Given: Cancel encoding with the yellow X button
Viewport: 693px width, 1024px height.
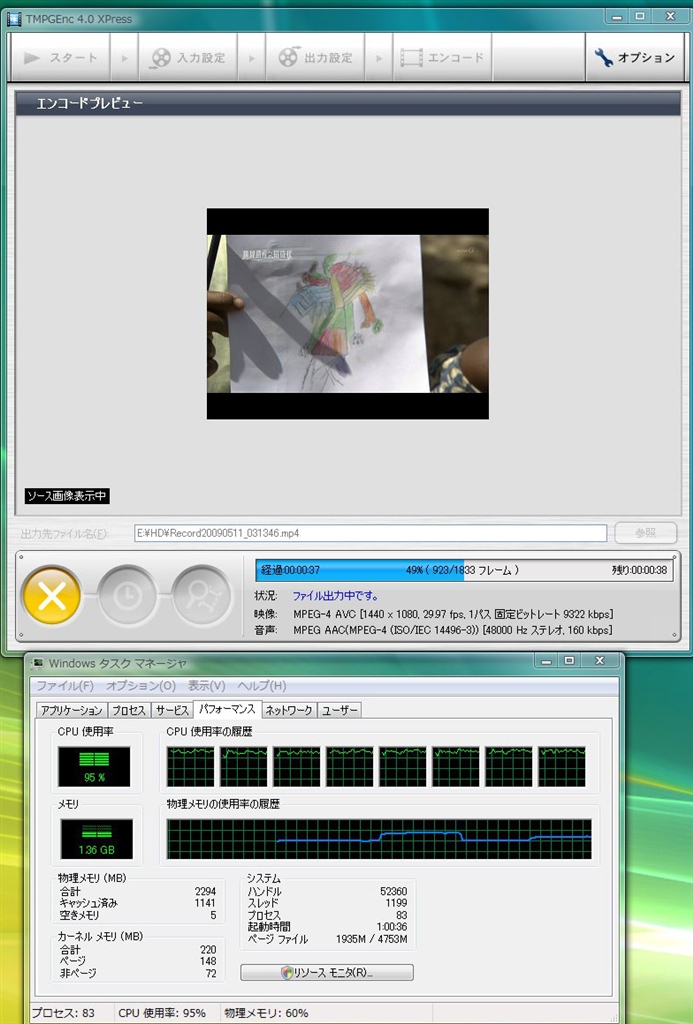Looking at the screenshot, I should pos(52,596).
